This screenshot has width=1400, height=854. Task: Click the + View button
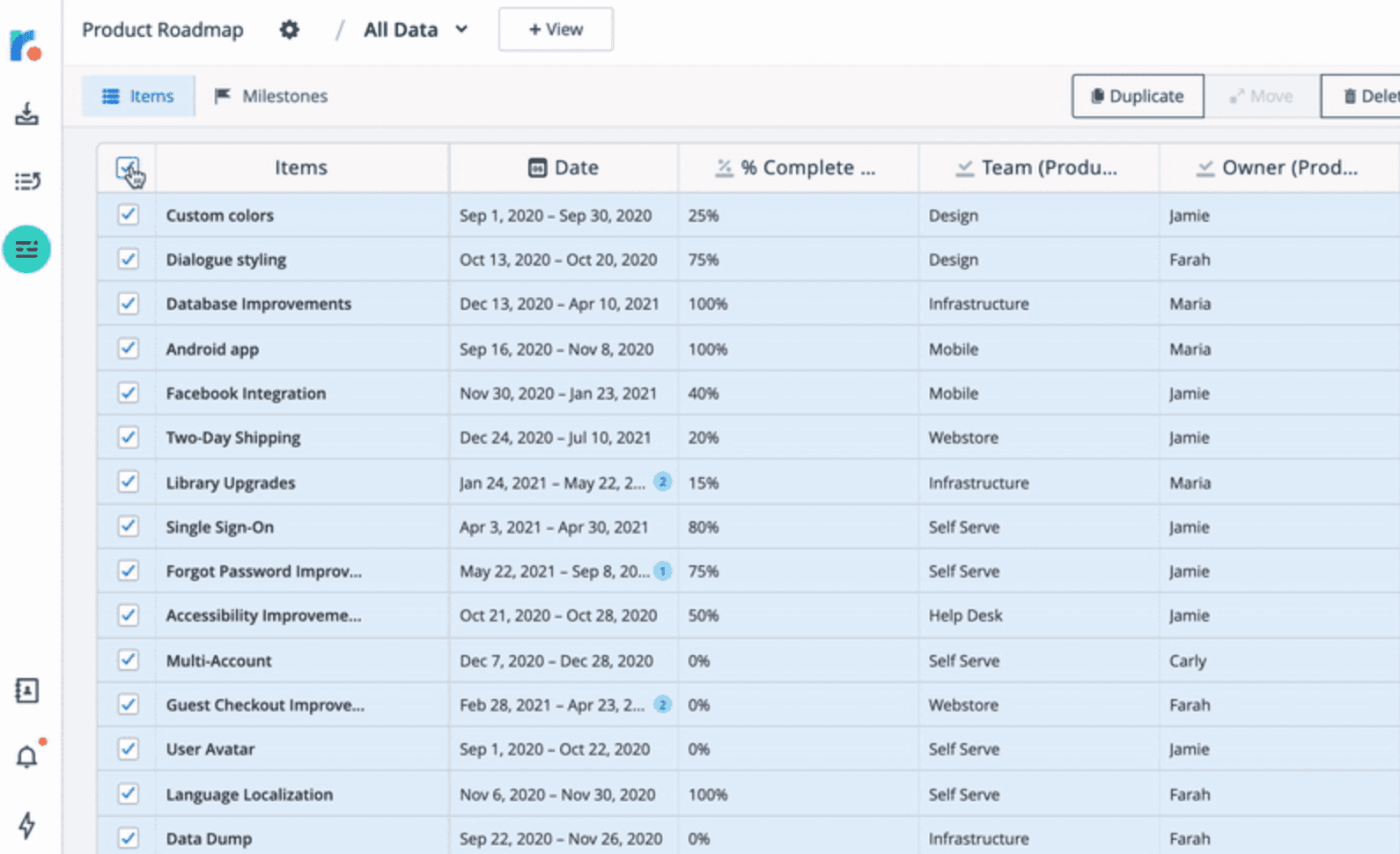pyautogui.click(x=556, y=30)
